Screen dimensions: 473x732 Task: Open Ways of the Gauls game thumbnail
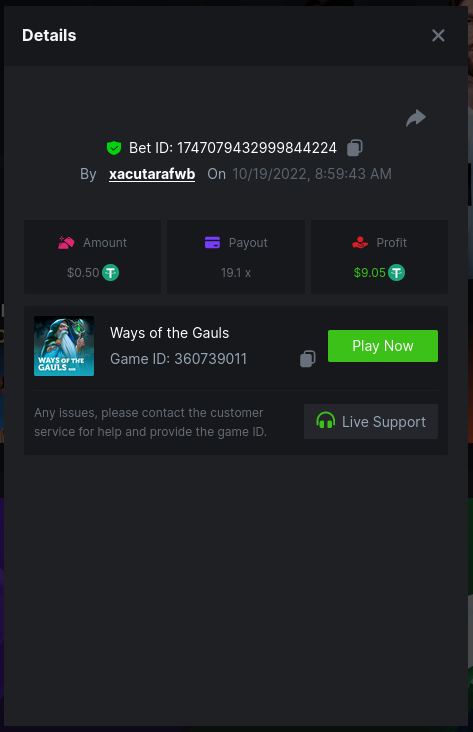click(x=64, y=346)
